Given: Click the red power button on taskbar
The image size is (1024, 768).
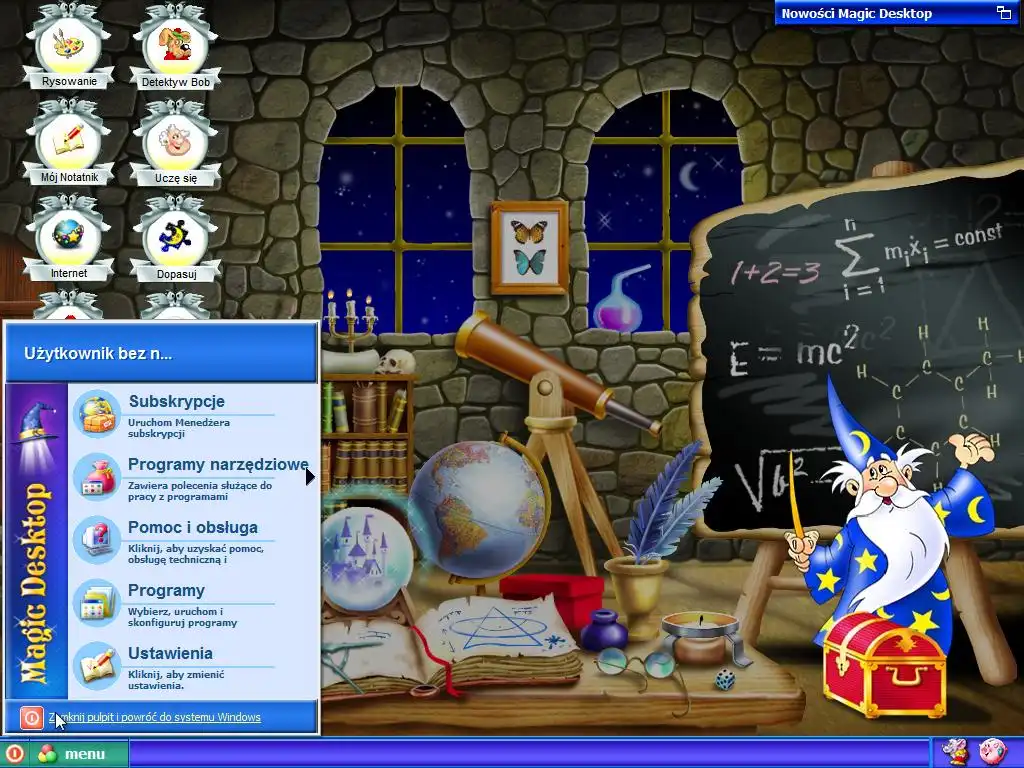Looking at the screenshot, I should (x=14, y=754).
